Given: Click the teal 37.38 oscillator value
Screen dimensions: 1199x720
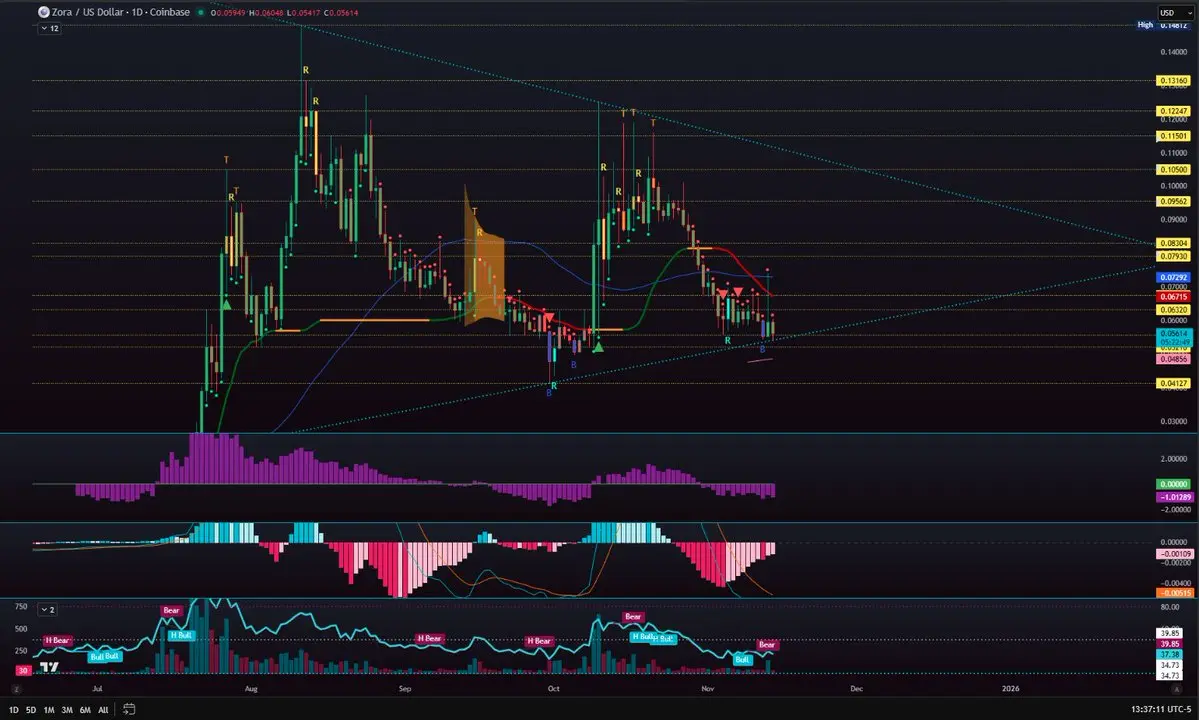Looking at the screenshot, I should point(1169,654).
